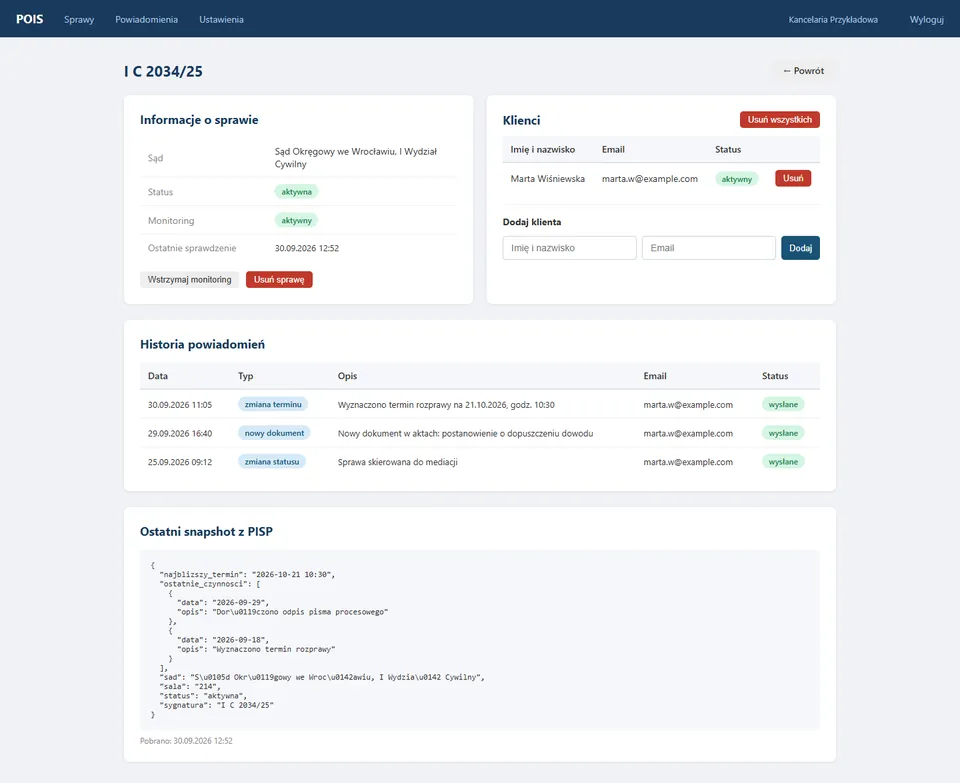Open Ustawienia in the top navigation

pos(221,20)
